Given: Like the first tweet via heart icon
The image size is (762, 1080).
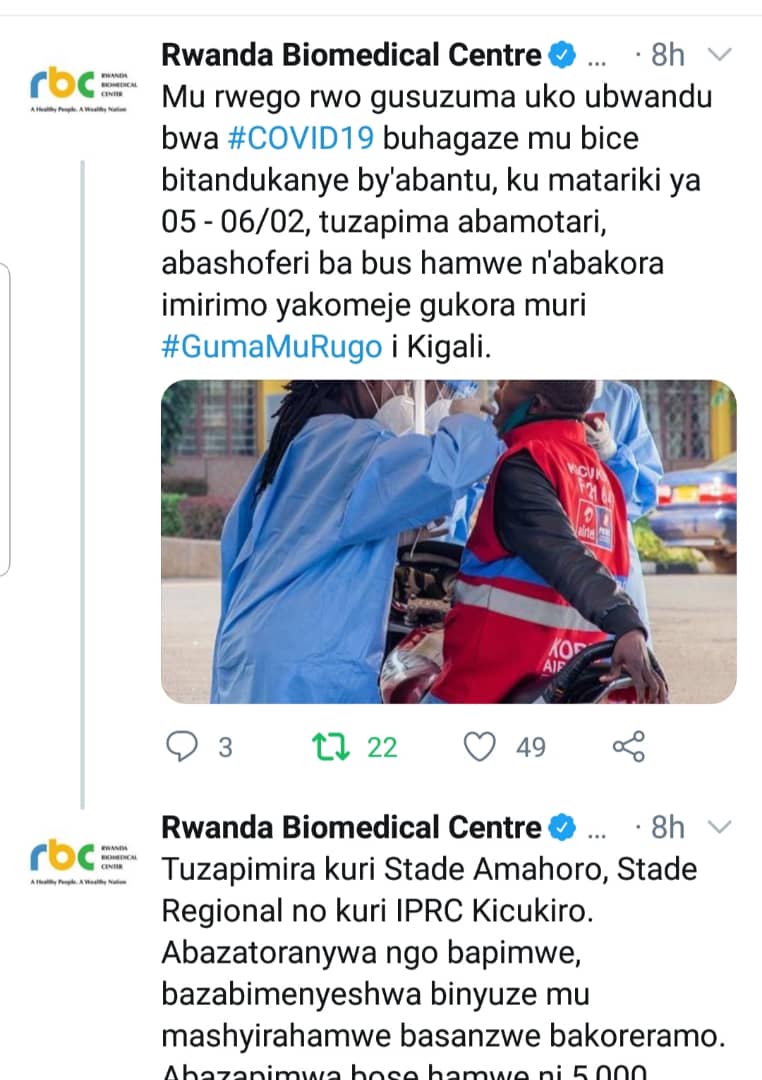Looking at the screenshot, I should [x=480, y=747].
